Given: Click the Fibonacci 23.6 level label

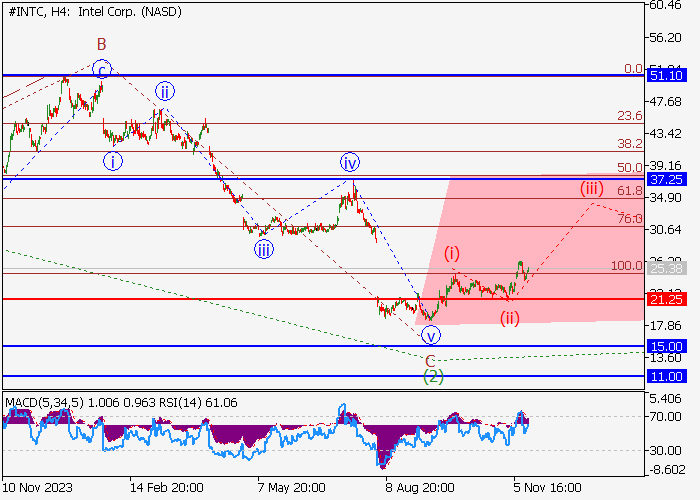Looking at the screenshot, I should click(629, 116).
